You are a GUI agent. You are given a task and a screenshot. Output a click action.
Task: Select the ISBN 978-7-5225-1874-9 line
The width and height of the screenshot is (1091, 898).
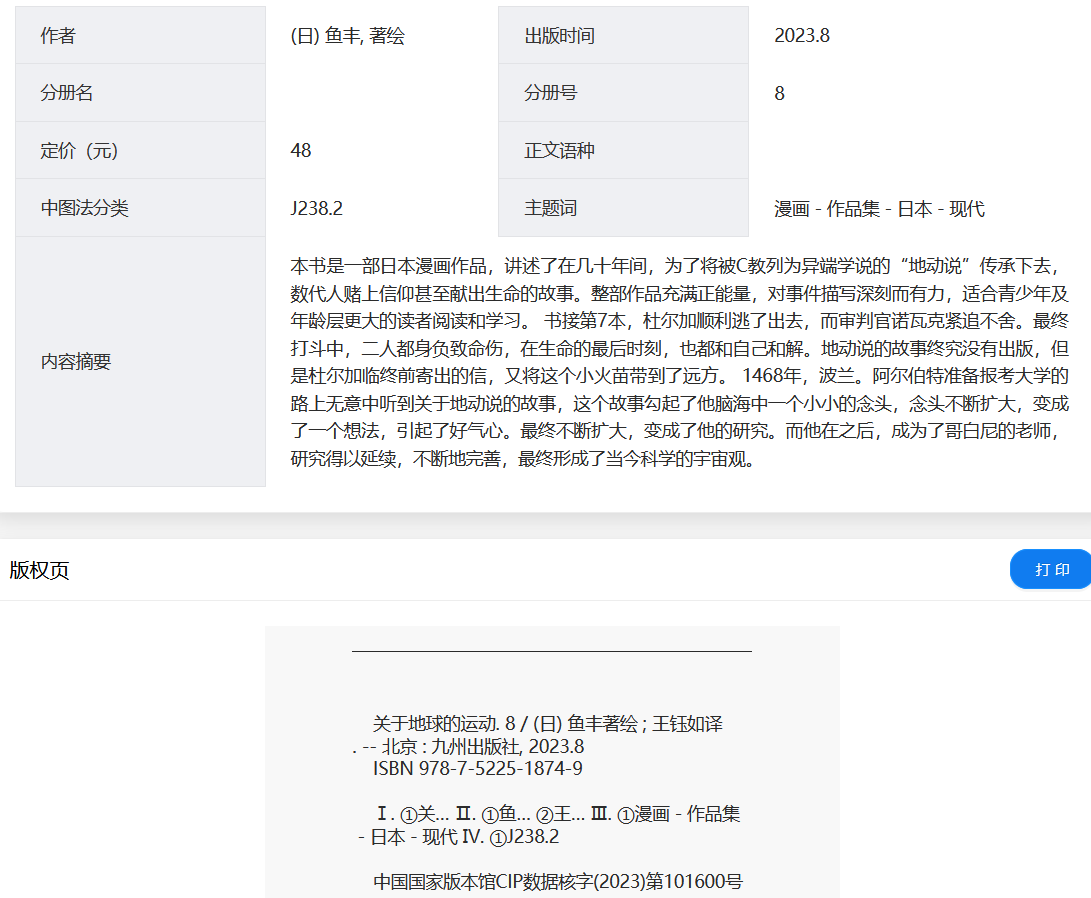point(478,769)
